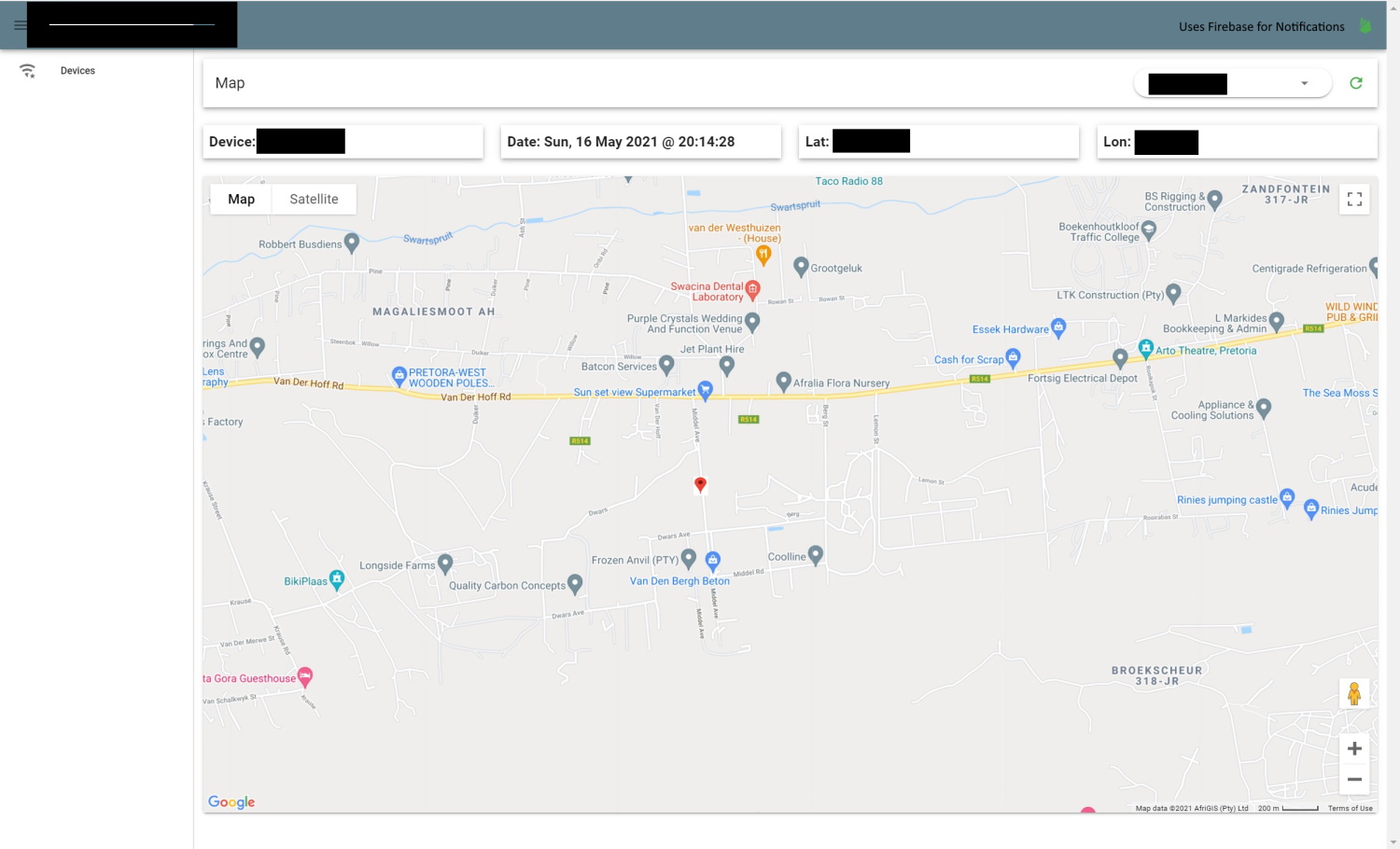
Task: Switch to Map view tab
Action: click(x=241, y=199)
